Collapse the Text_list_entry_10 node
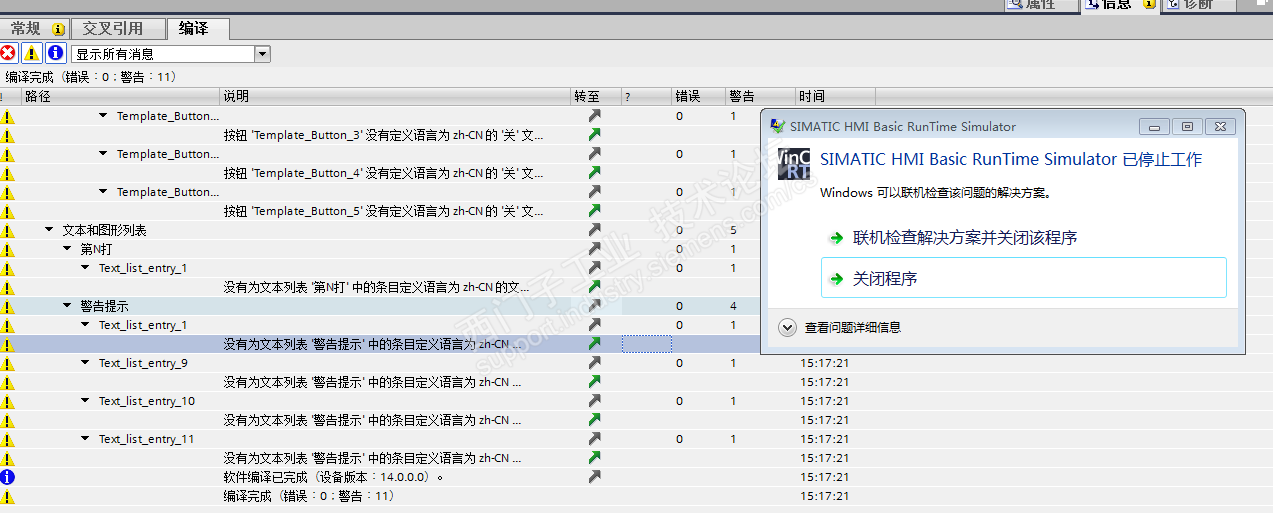The width and height of the screenshot is (1273, 513). [85, 401]
